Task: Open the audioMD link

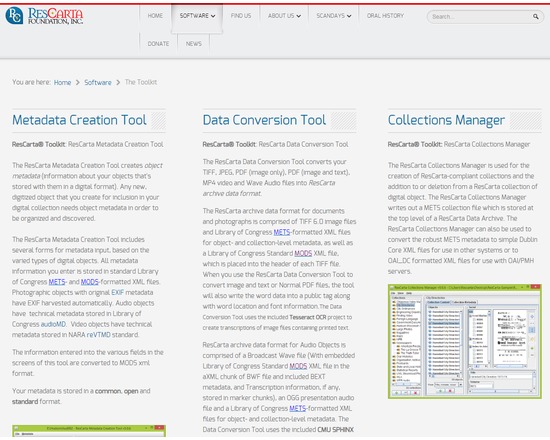Action: pyautogui.click(x=53, y=324)
